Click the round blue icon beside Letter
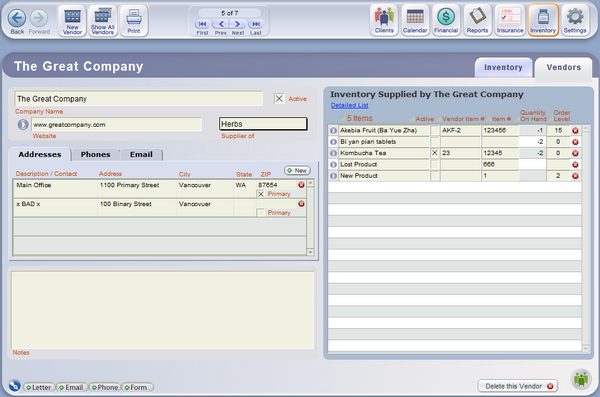 coord(15,386)
